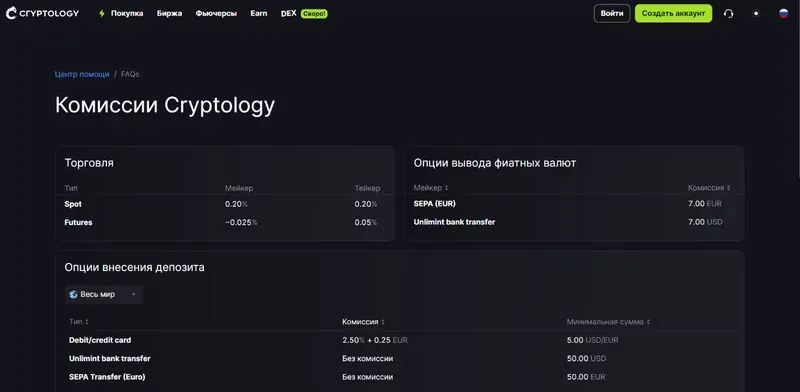This screenshot has height=392, width=800.
Task: Sort deposit table by Комиссия column
Action: click(x=364, y=322)
